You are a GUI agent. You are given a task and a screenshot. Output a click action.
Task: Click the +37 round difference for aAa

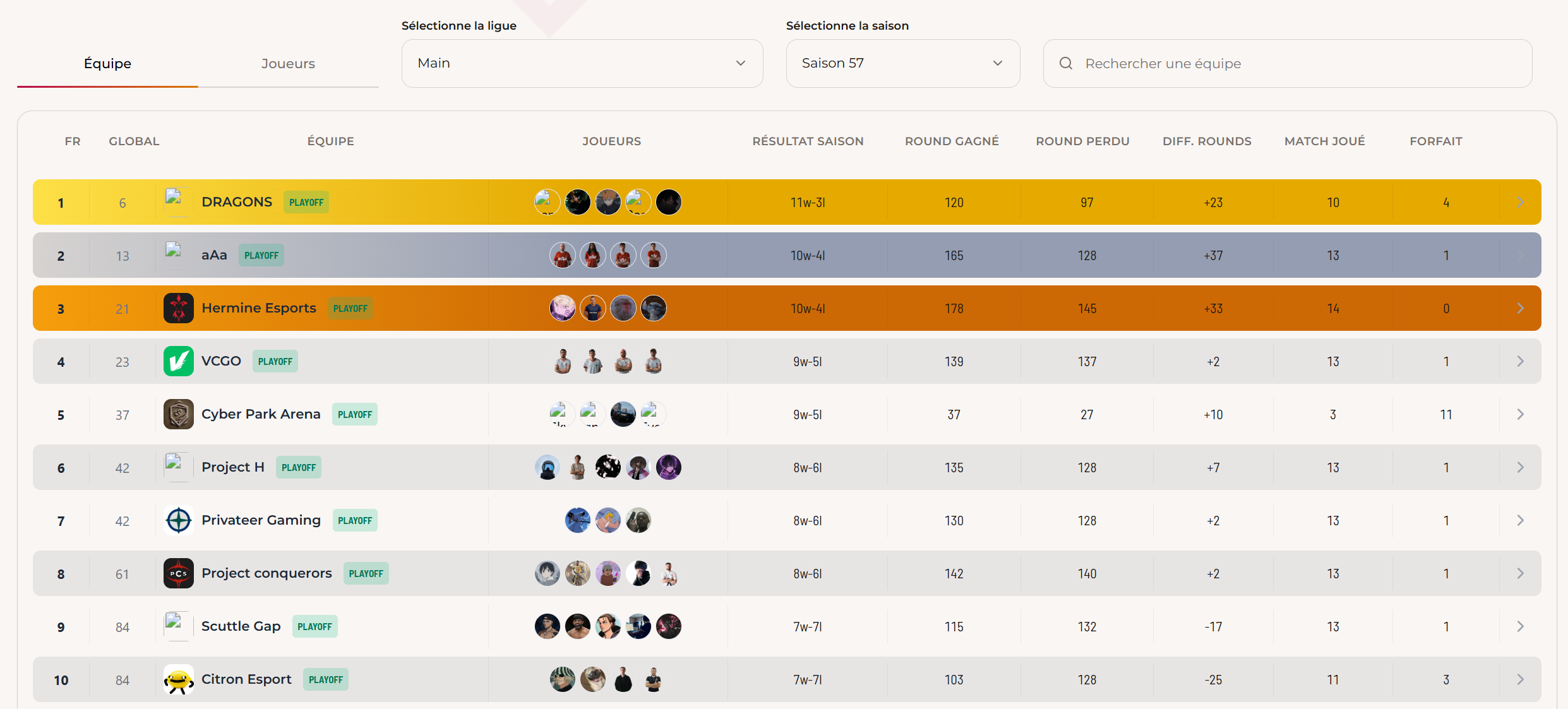click(x=1213, y=256)
